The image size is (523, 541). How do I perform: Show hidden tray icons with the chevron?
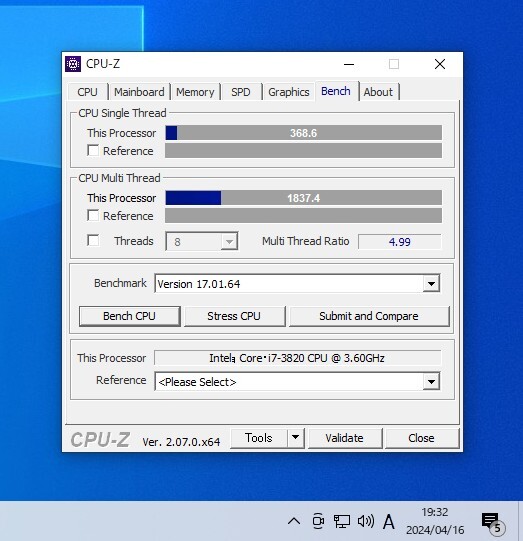tap(294, 521)
